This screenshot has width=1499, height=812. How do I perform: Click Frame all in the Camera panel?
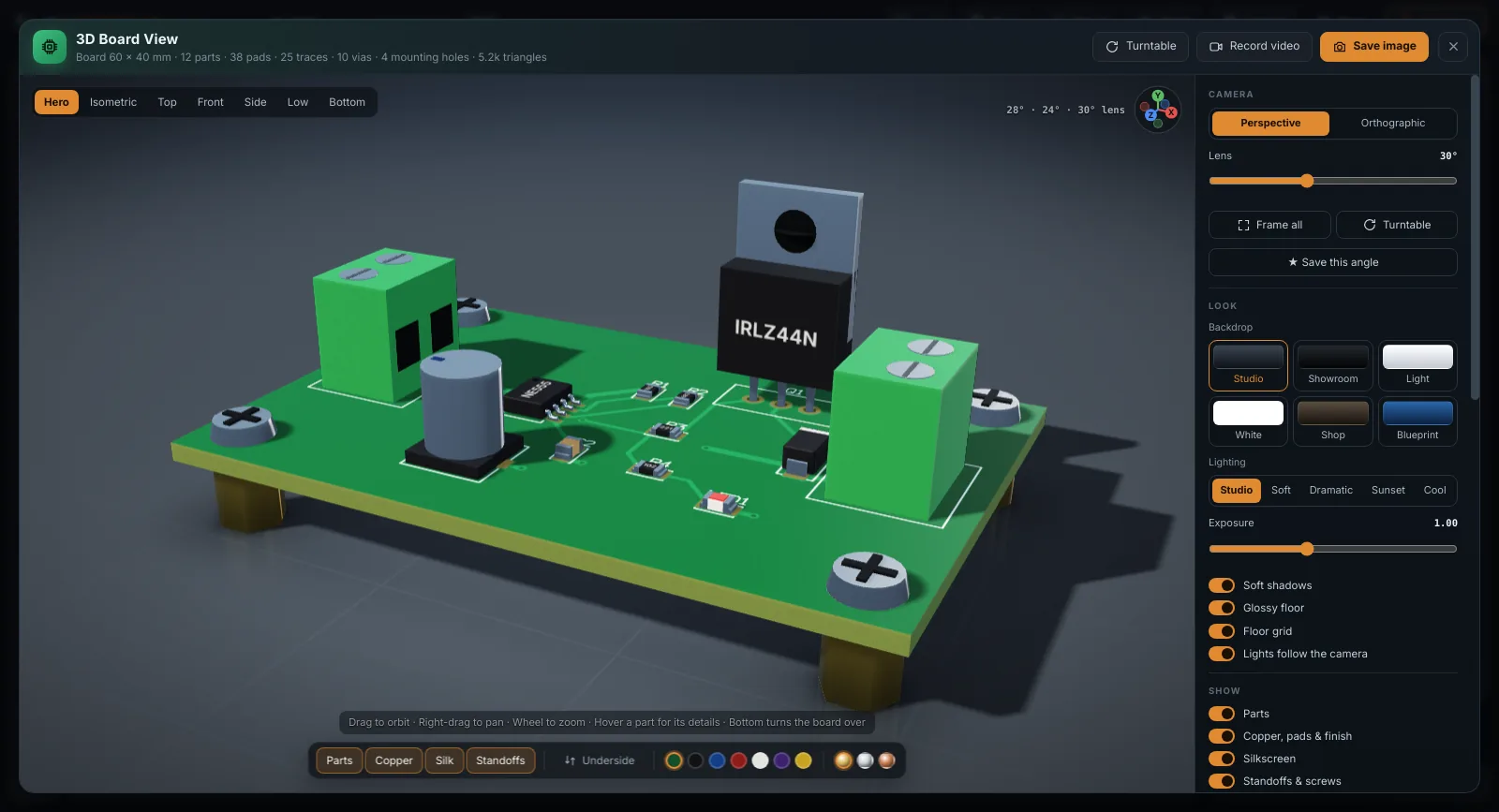pos(1269,225)
